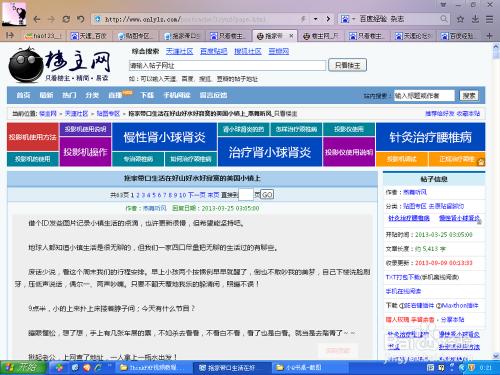The image size is (500, 375).
Task: Click the post URL input field
Action: tap(227, 65)
